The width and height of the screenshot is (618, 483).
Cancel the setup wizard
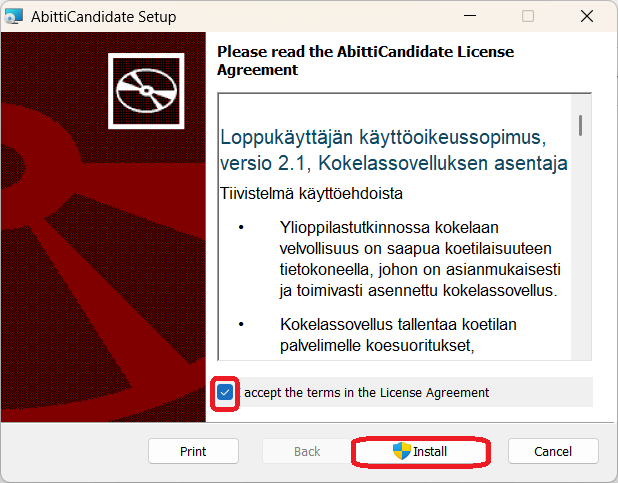point(552,451)
